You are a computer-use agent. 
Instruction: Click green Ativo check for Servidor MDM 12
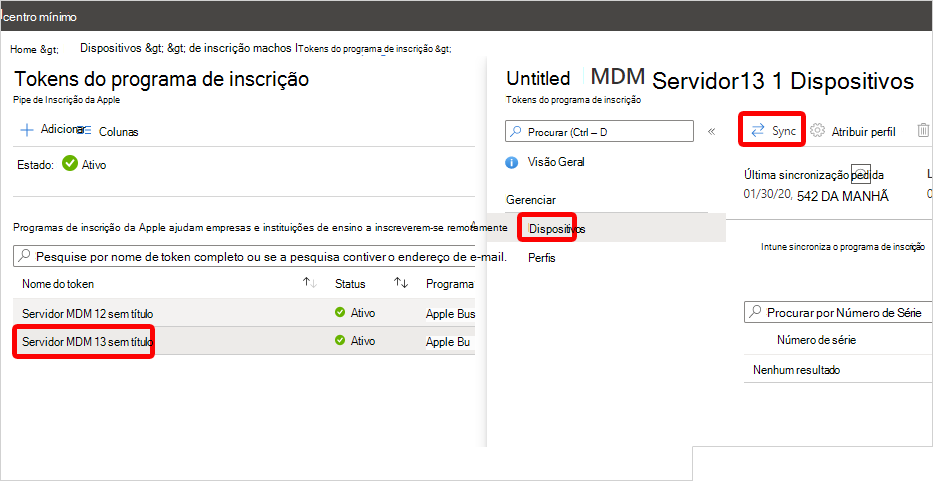tap(340, 312)
